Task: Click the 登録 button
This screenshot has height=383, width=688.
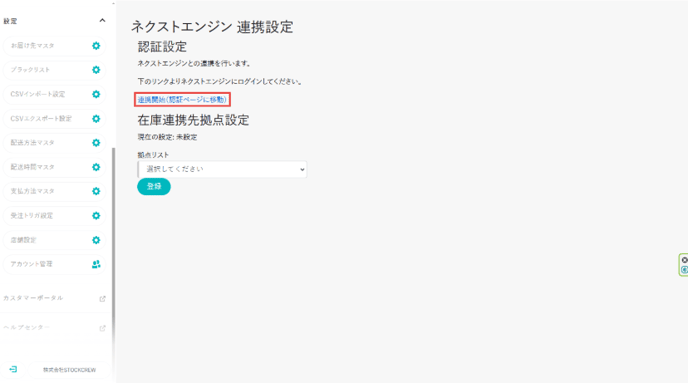Action: (x=154, y=186)
